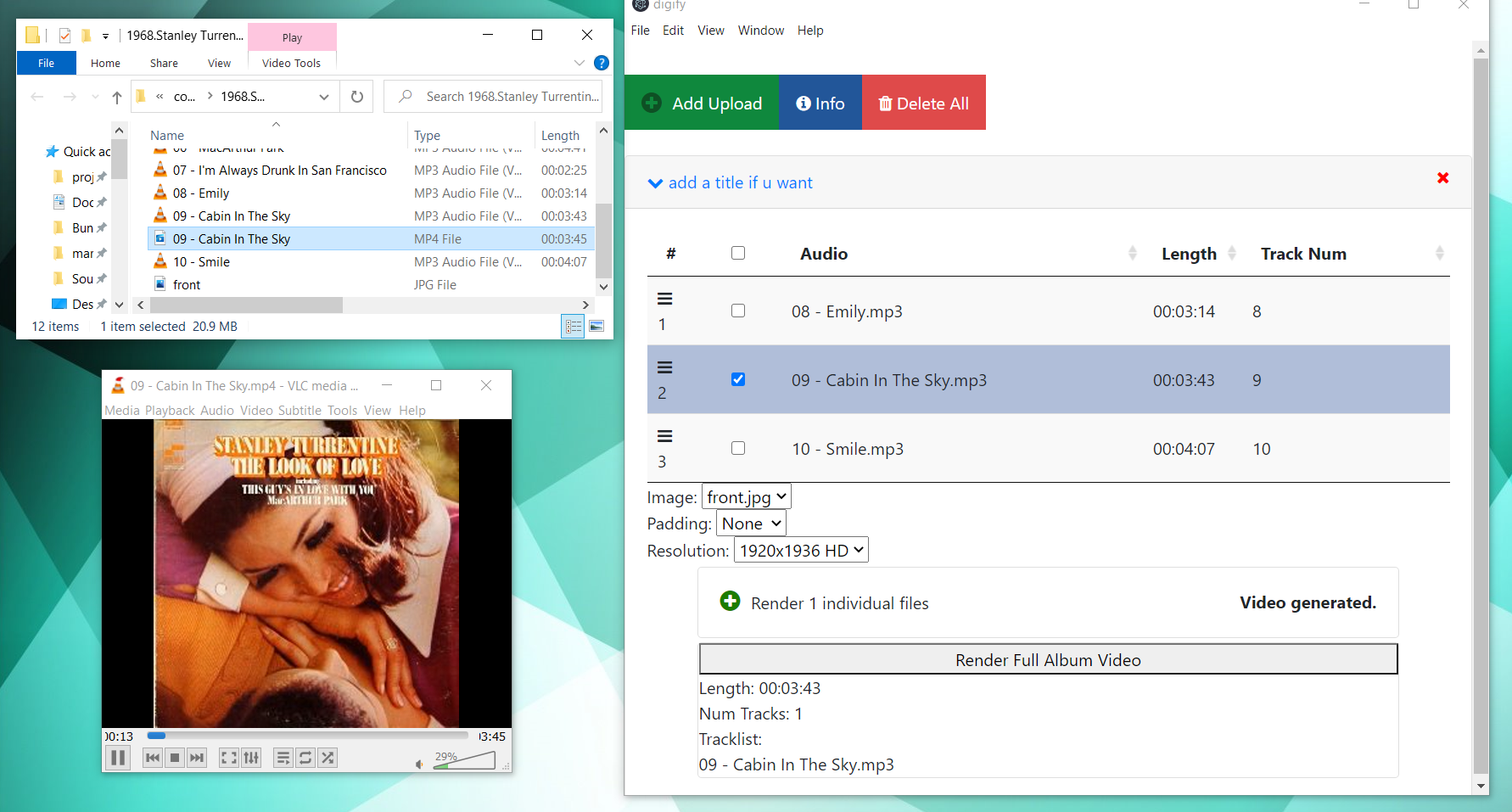This screenshot has width=1512, height=812.
Task: Collapse the 'add a title' chevron
Action: click(655, 183)
